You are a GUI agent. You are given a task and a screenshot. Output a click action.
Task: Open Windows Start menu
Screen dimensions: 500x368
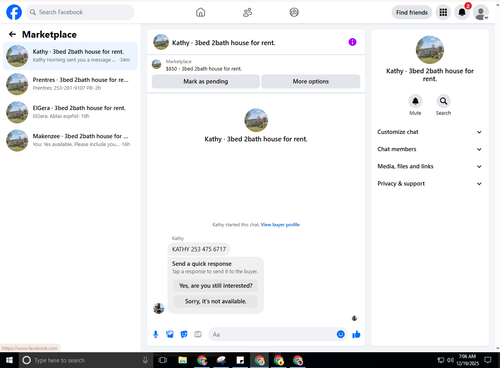coord(9,360)
